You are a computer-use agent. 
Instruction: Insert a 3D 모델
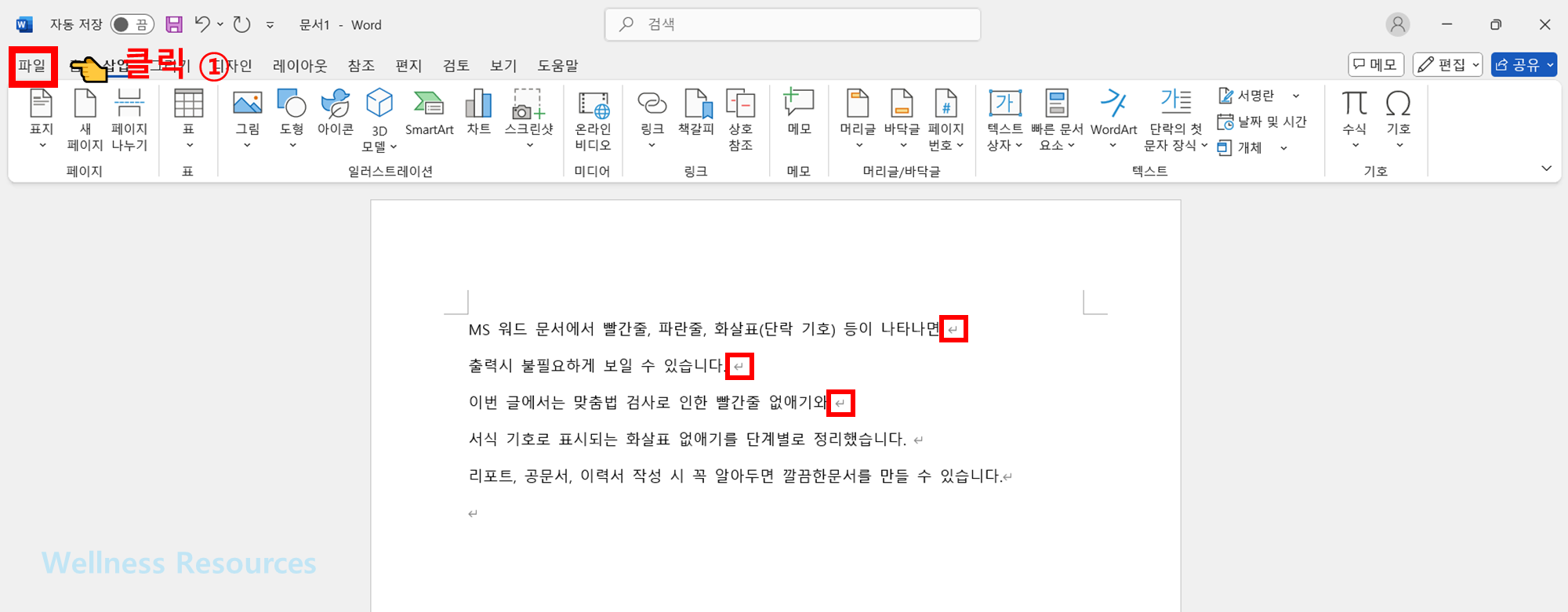pos(379,120)
